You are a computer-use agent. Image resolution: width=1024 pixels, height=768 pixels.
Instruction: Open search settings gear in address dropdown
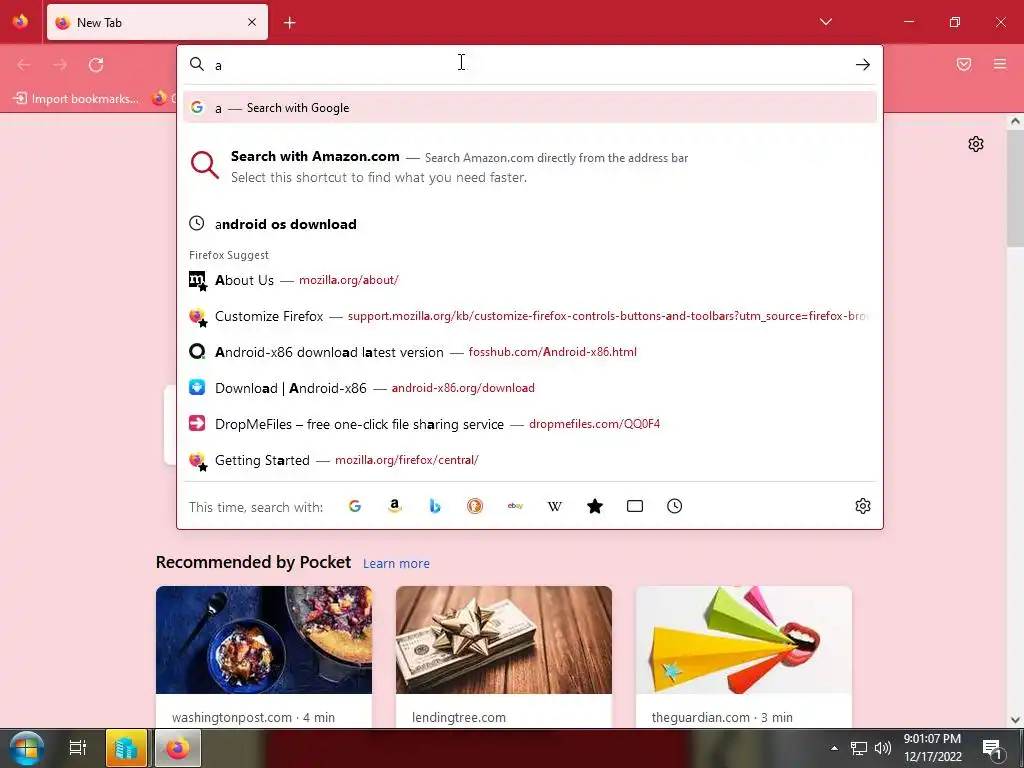point(863,506)
